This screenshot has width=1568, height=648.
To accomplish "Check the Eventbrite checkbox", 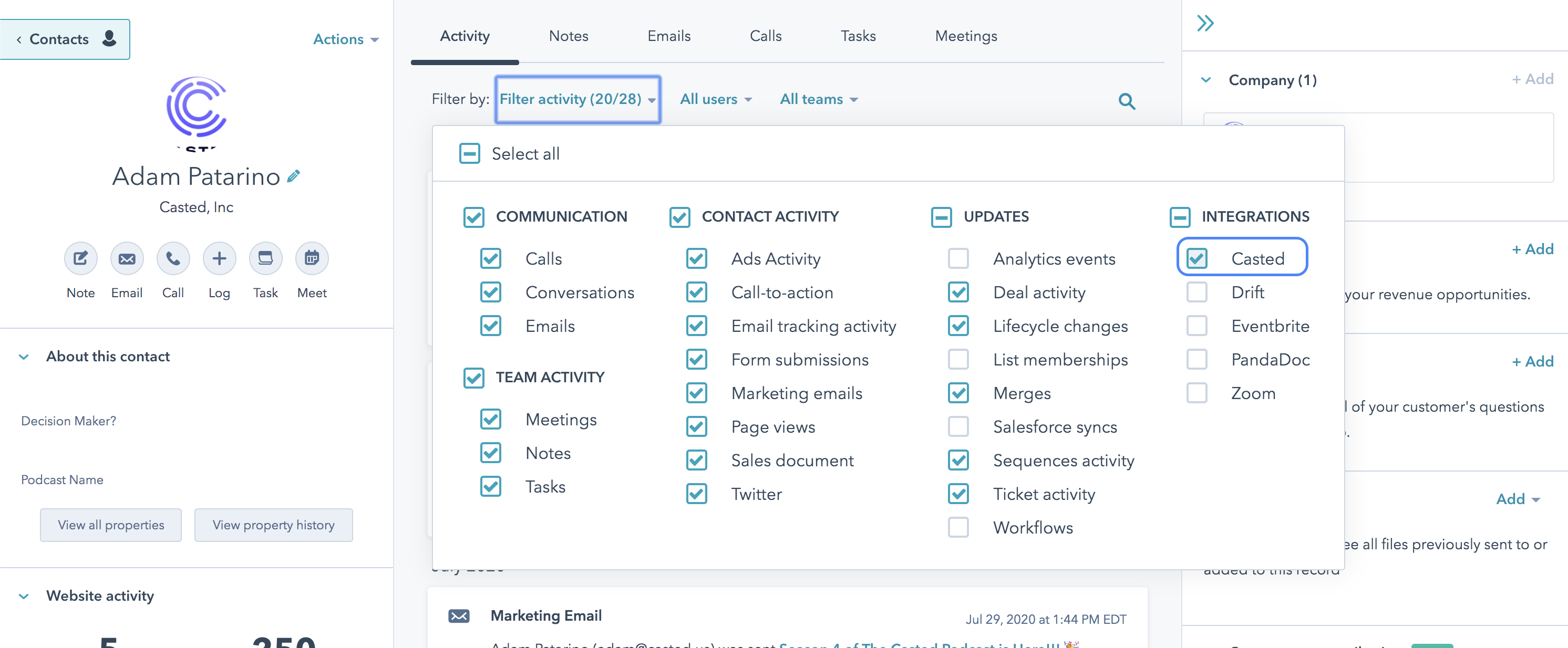I will point(1196,326).
